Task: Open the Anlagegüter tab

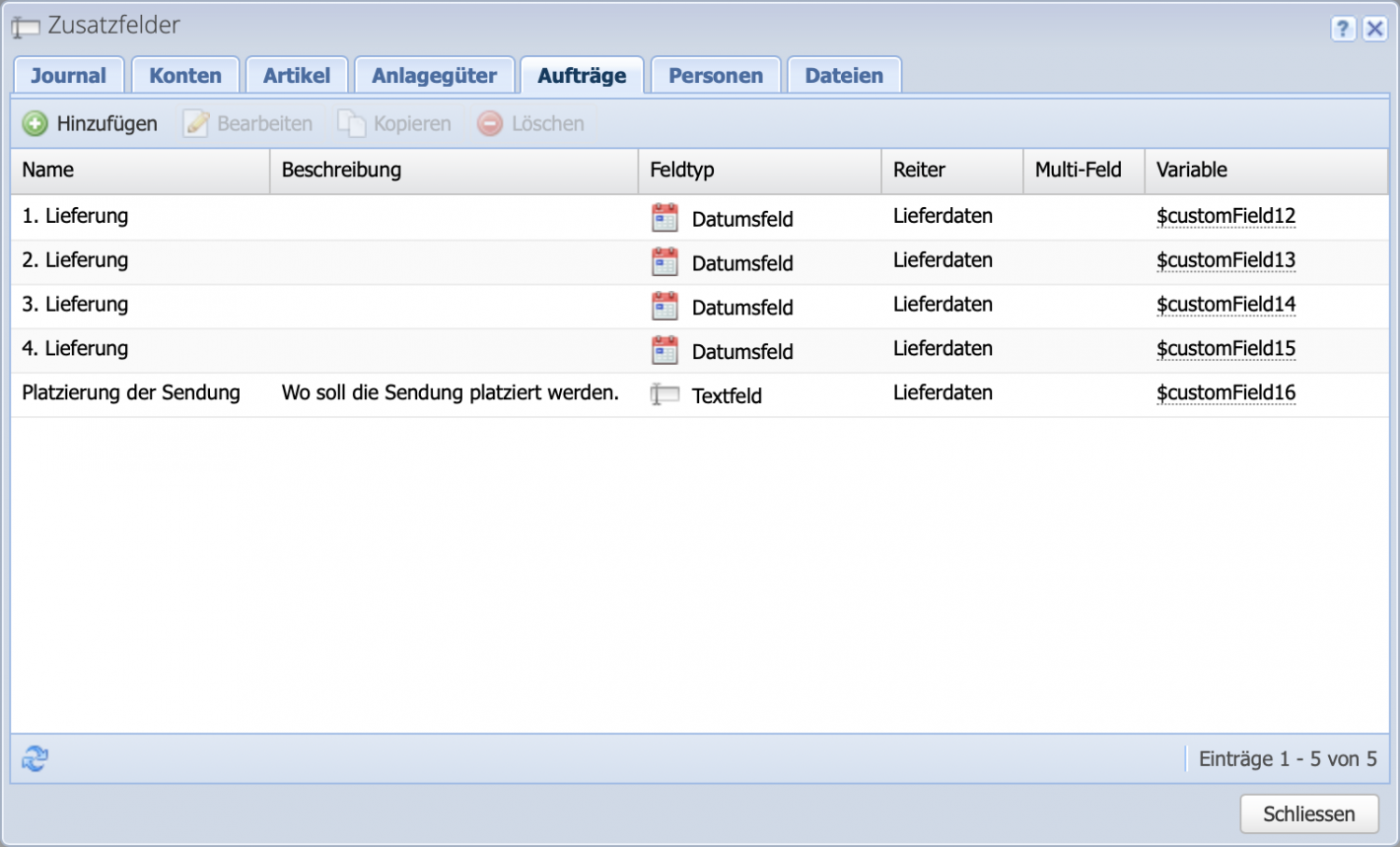Action: [x=434, y=74]
